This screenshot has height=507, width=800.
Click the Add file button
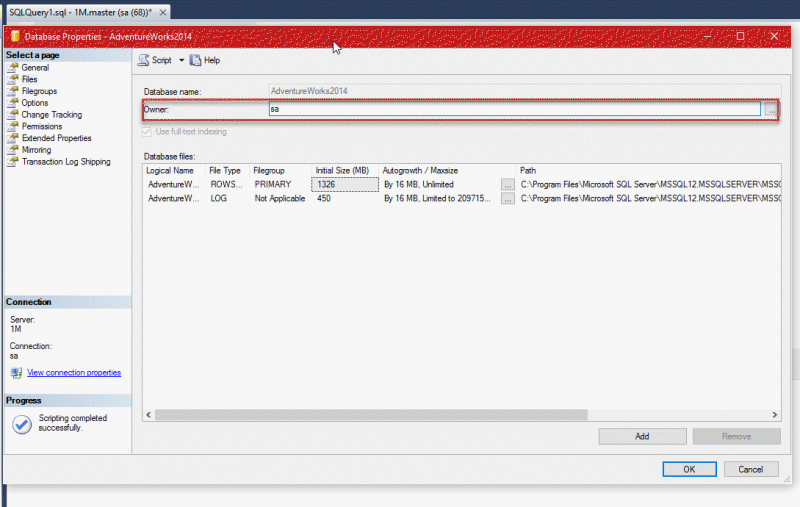(x=642, y=436)
